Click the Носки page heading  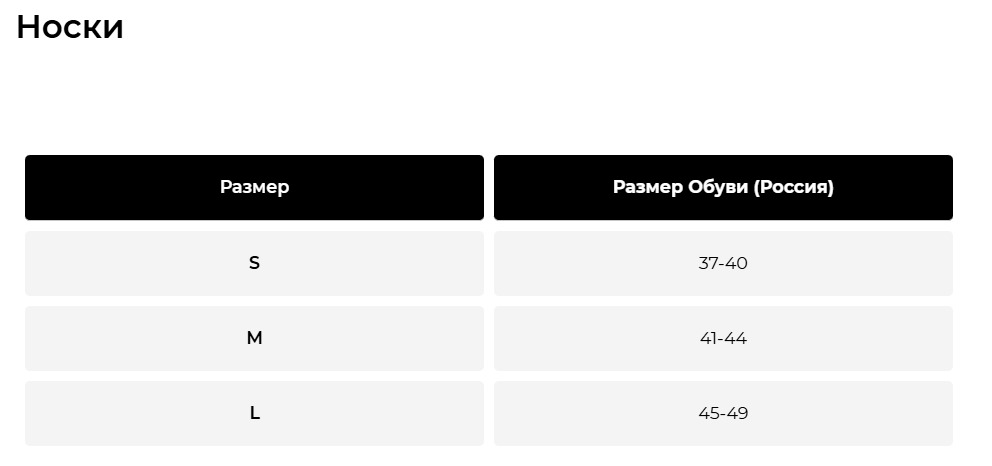point(70,27)
